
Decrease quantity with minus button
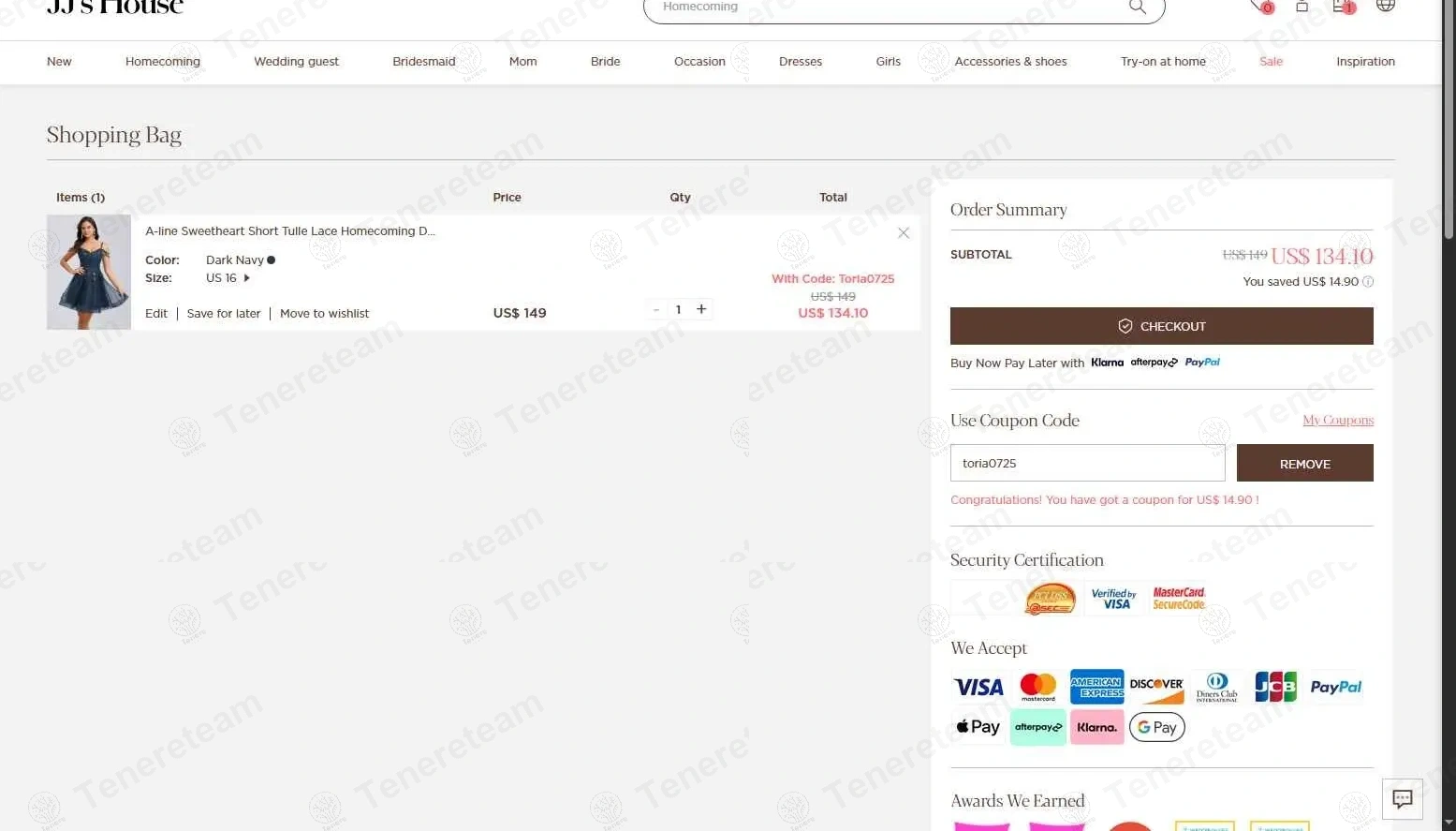click(x=656, y=309)
